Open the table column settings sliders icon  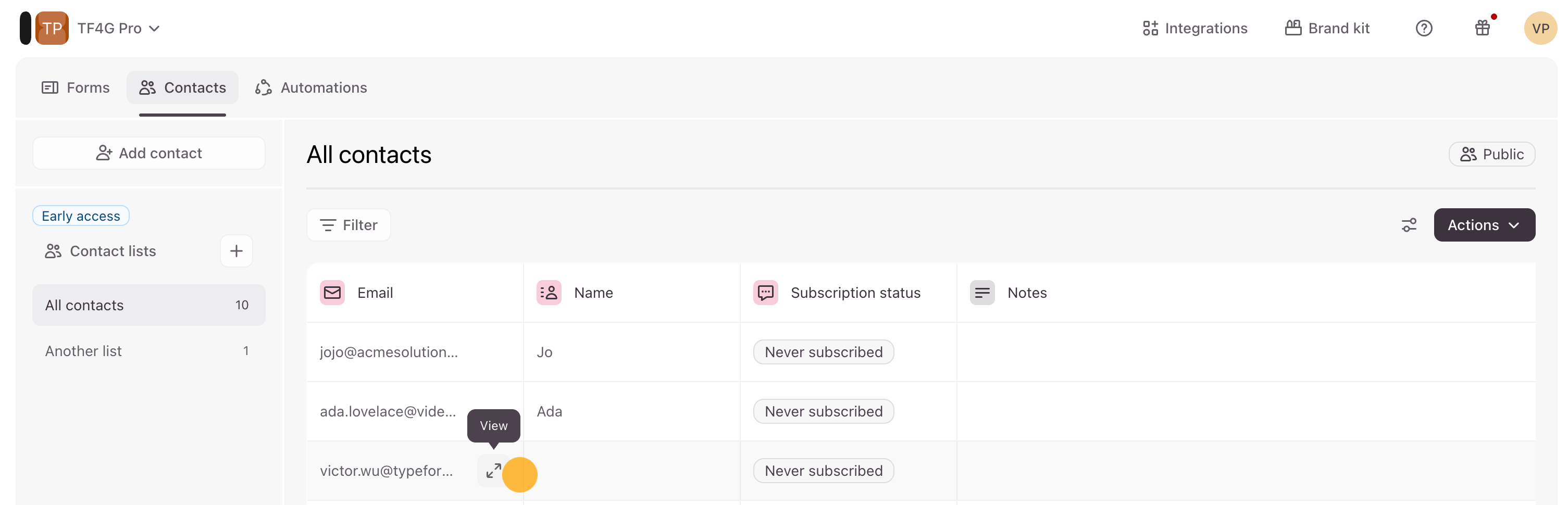[1409, 225]
